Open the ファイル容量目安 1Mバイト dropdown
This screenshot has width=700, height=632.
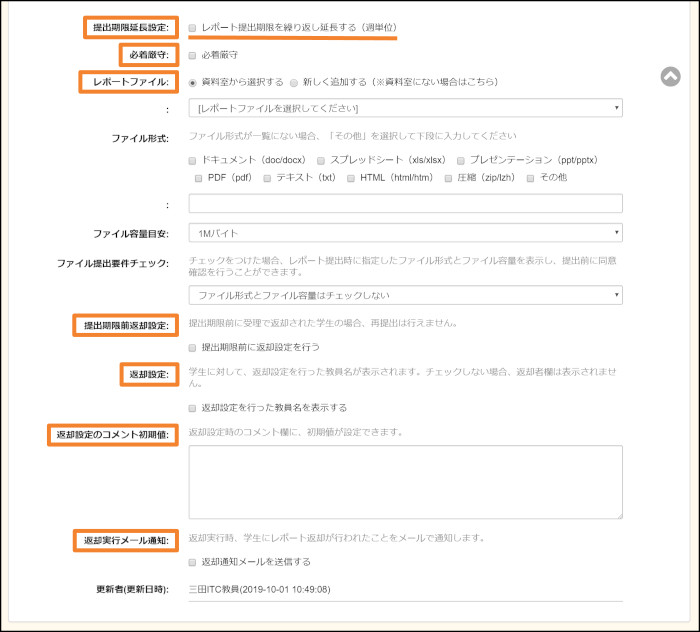(405, 233)
